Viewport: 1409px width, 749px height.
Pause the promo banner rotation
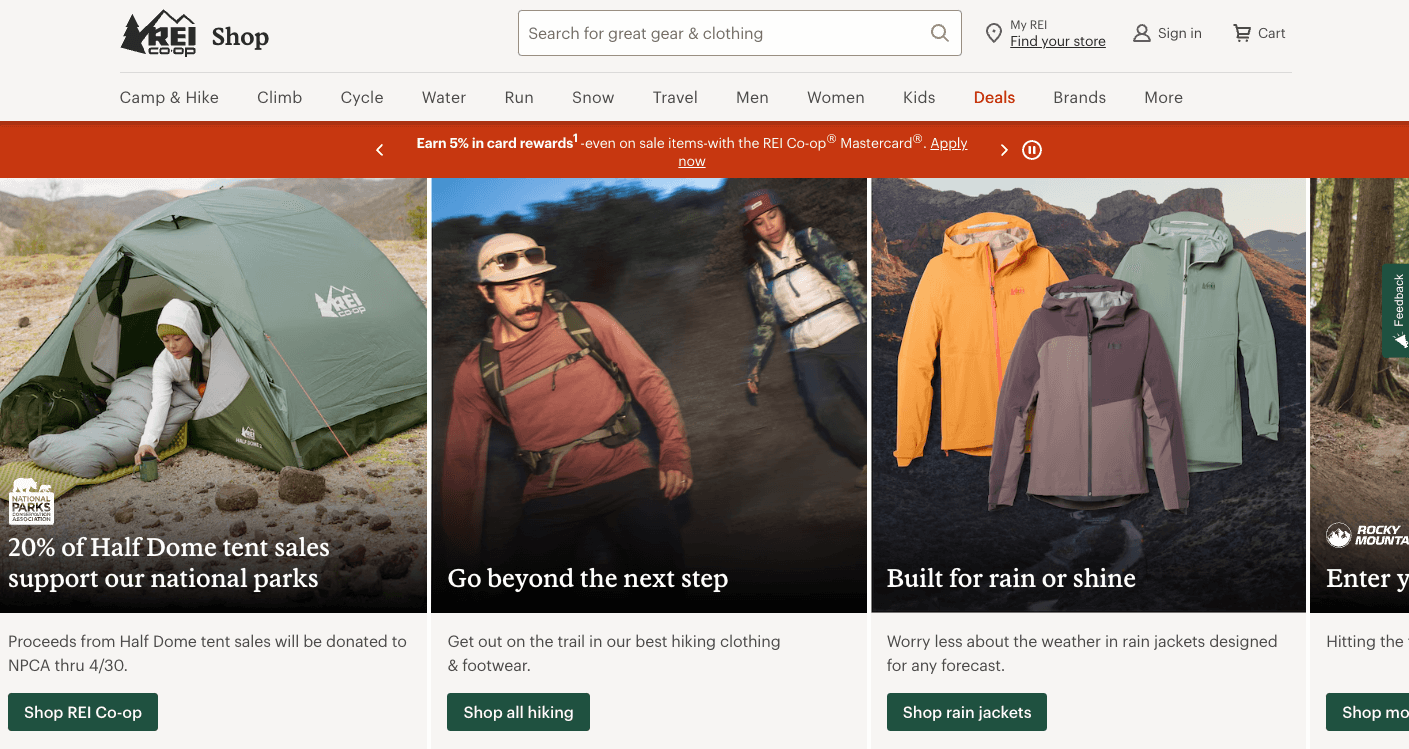click(x=1032, y=150)
